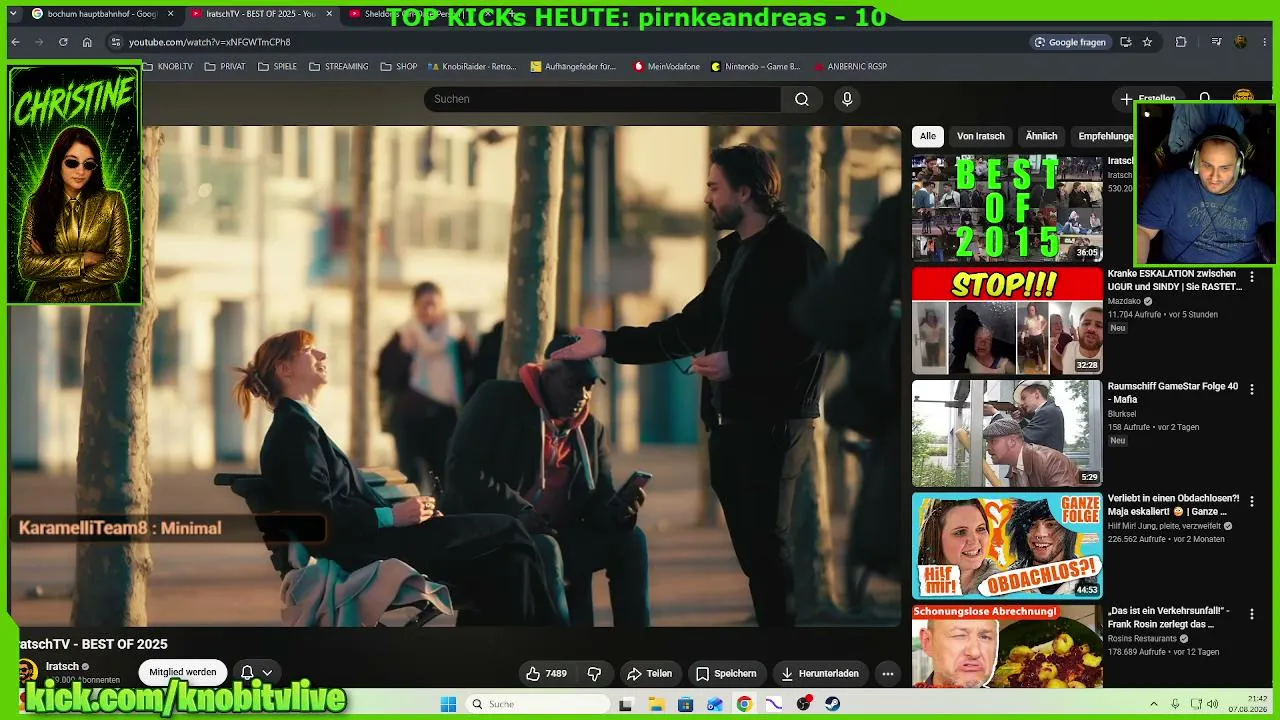Open the Microsoft Store taskbar icon
This screenshot has width=1280, height=720.
(x=685, y=704)
